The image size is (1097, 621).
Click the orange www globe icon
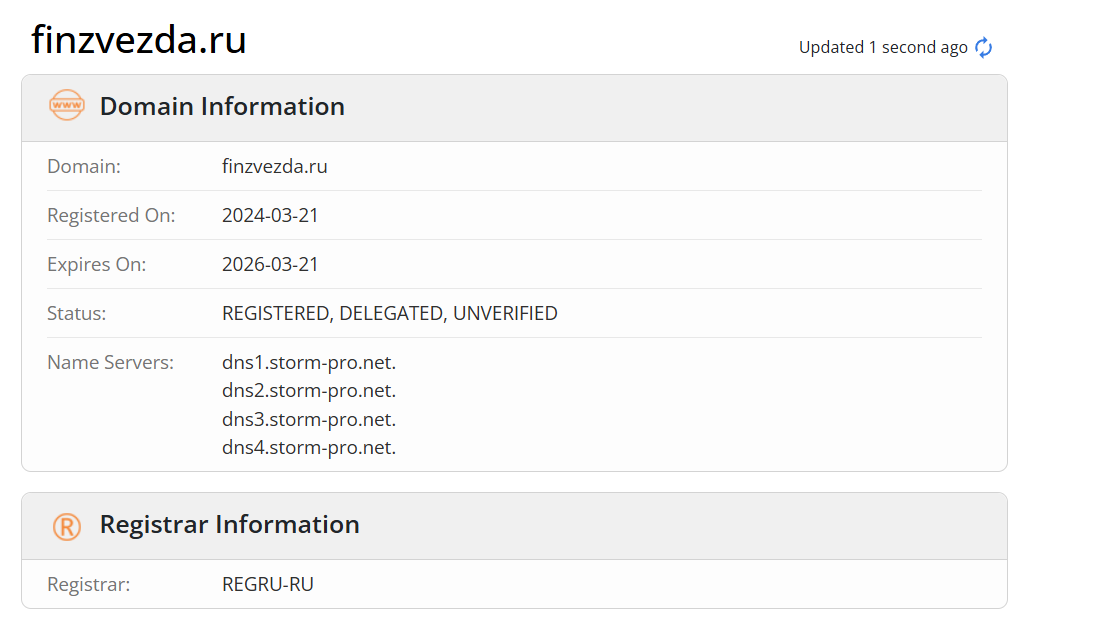(66, 106)
